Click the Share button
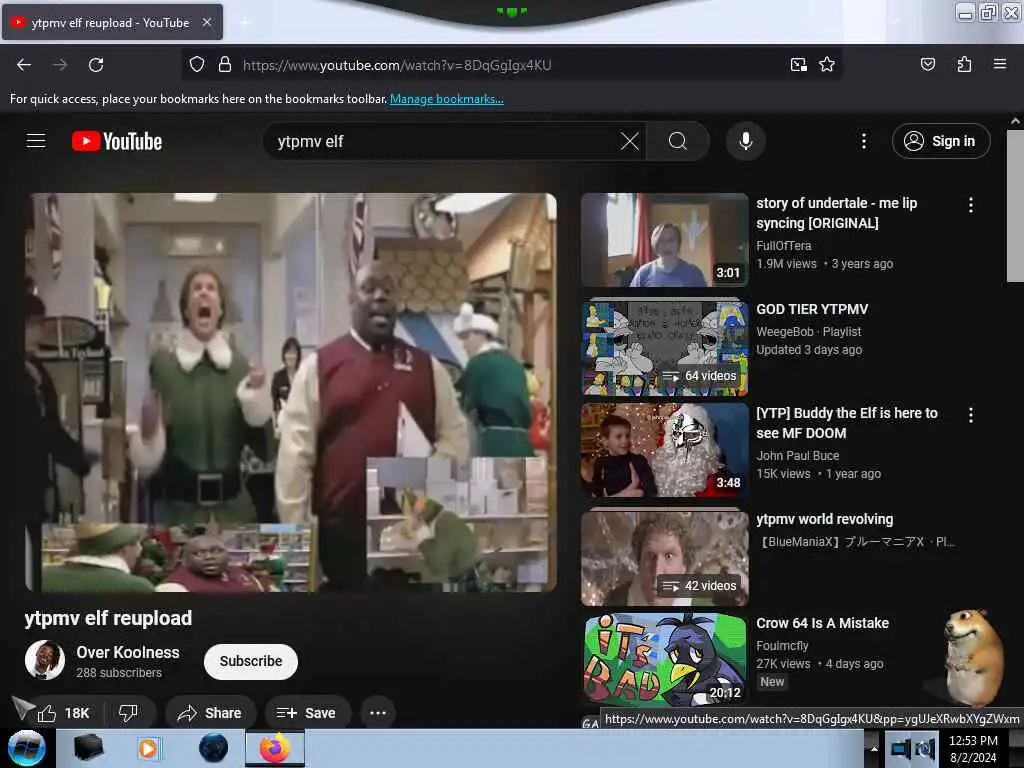1024x768 pixels. [210, 713]
